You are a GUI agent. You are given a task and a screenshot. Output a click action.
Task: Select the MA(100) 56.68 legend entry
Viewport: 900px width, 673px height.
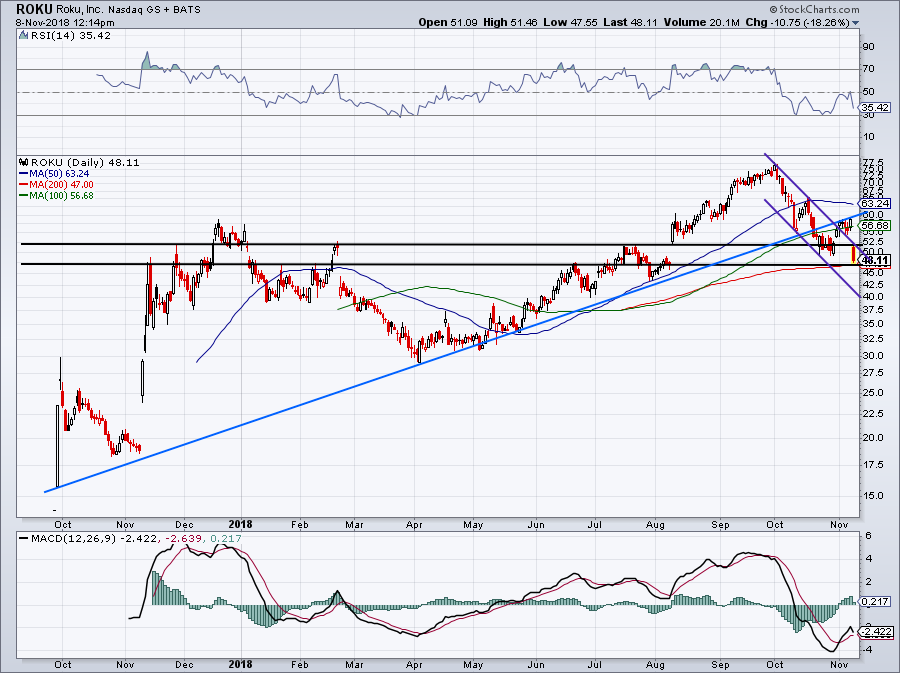(61, 195)
